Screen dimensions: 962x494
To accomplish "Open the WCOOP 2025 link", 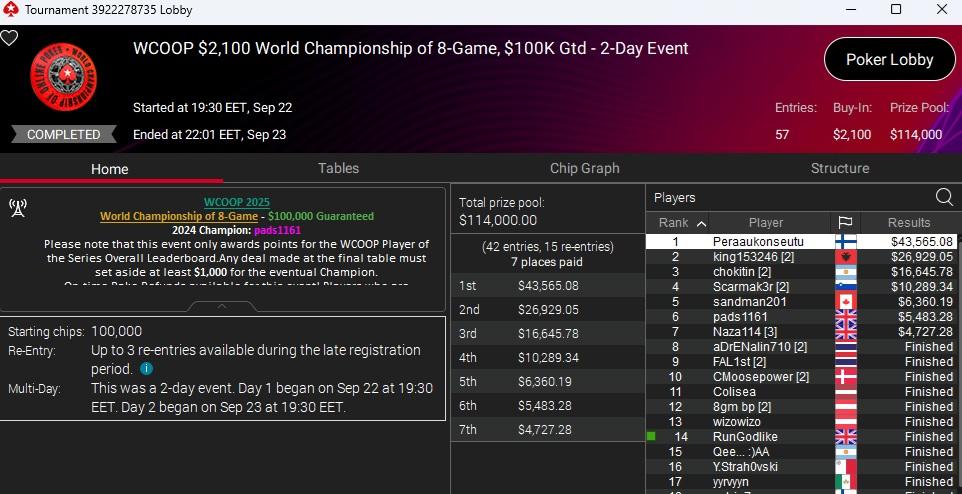I will (x=237, y=203).
